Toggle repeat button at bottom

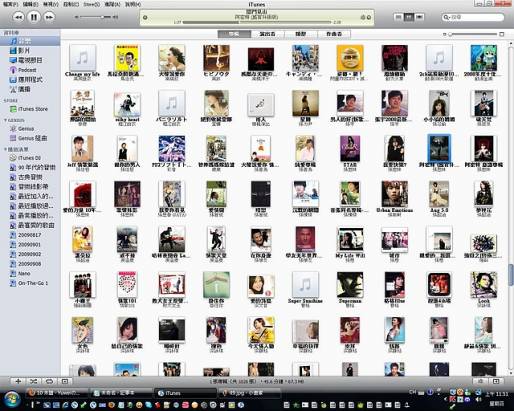[x=49, y=381]
